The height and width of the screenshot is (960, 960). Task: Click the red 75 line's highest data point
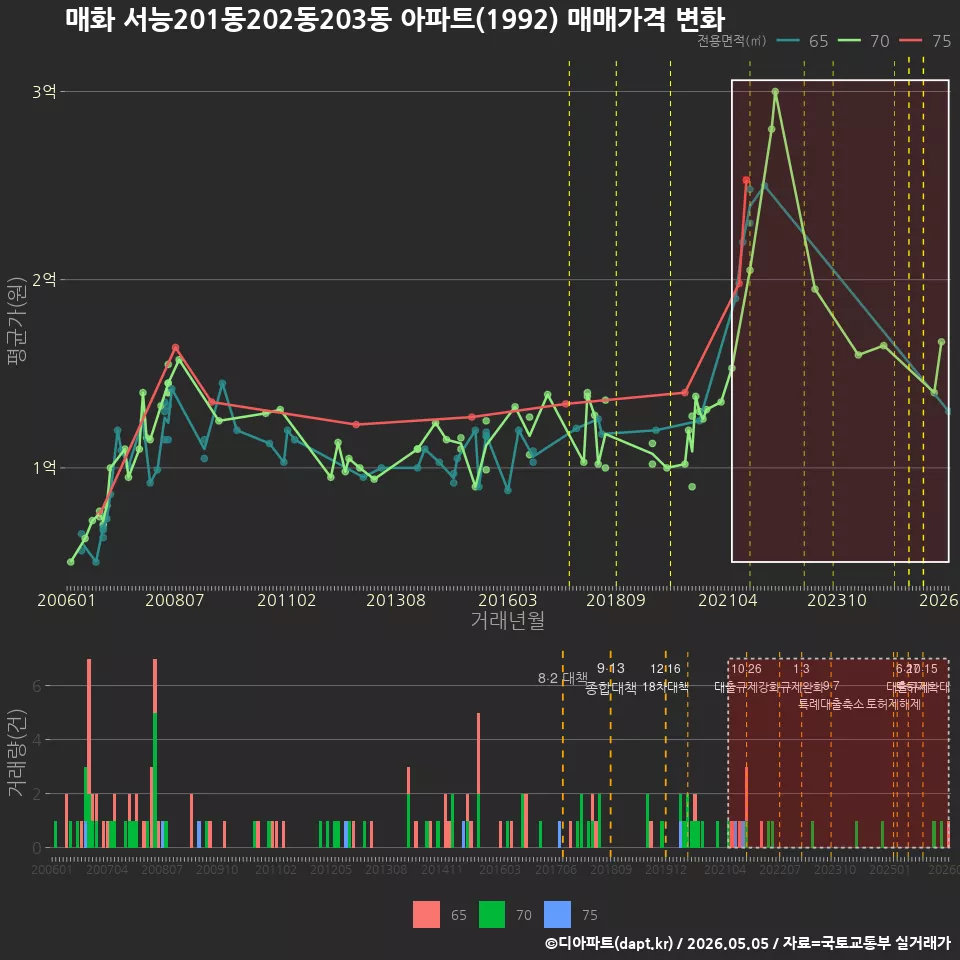pos(746,180)
